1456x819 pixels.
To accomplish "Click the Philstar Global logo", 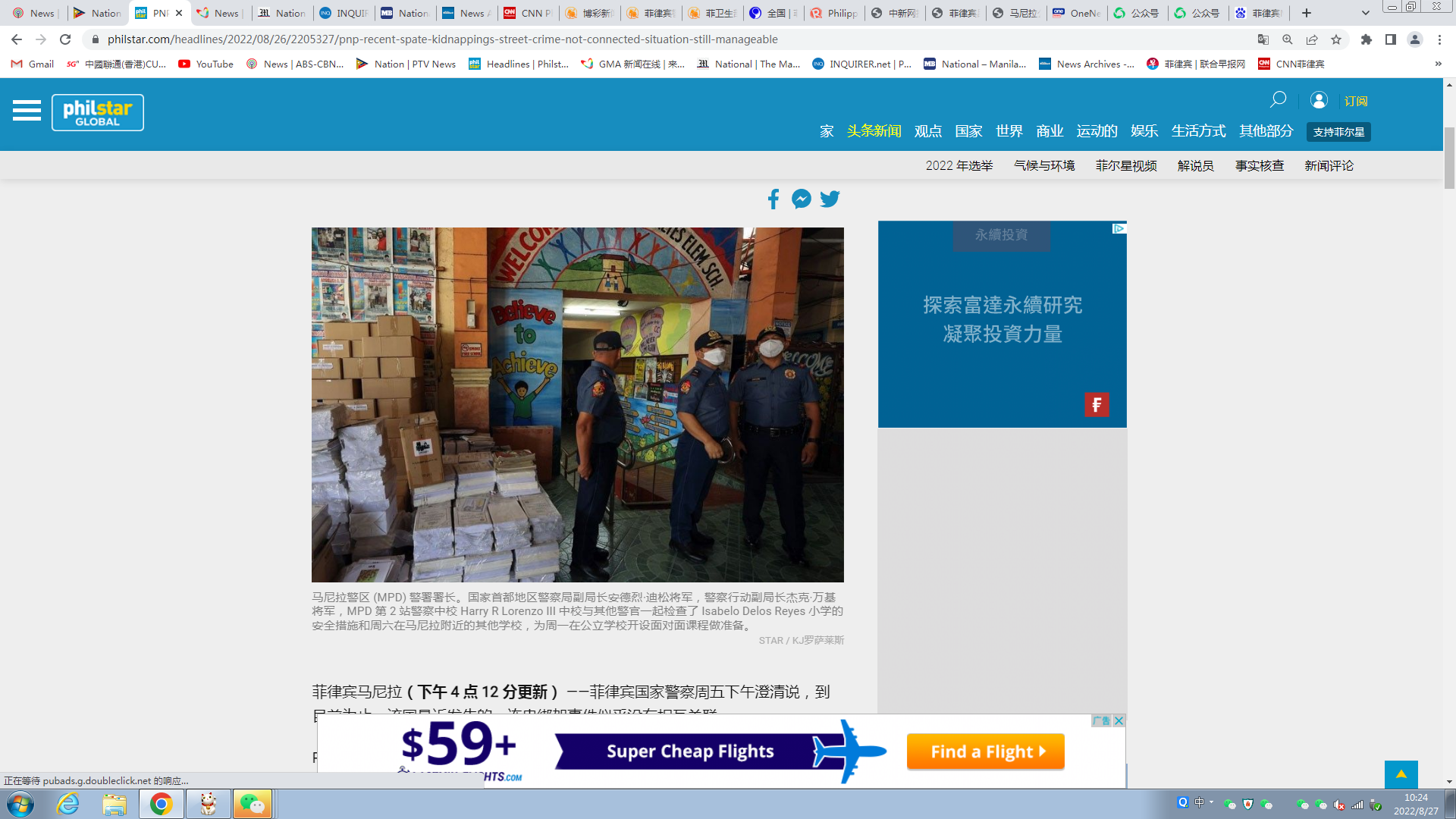I will point(98,112).
